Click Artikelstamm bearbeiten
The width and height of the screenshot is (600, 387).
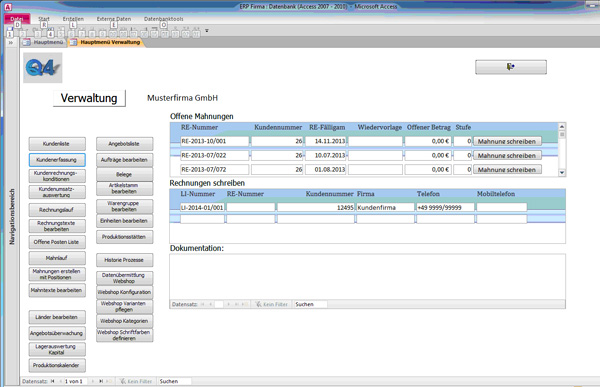pyautogui.click(x=124, y=188)
